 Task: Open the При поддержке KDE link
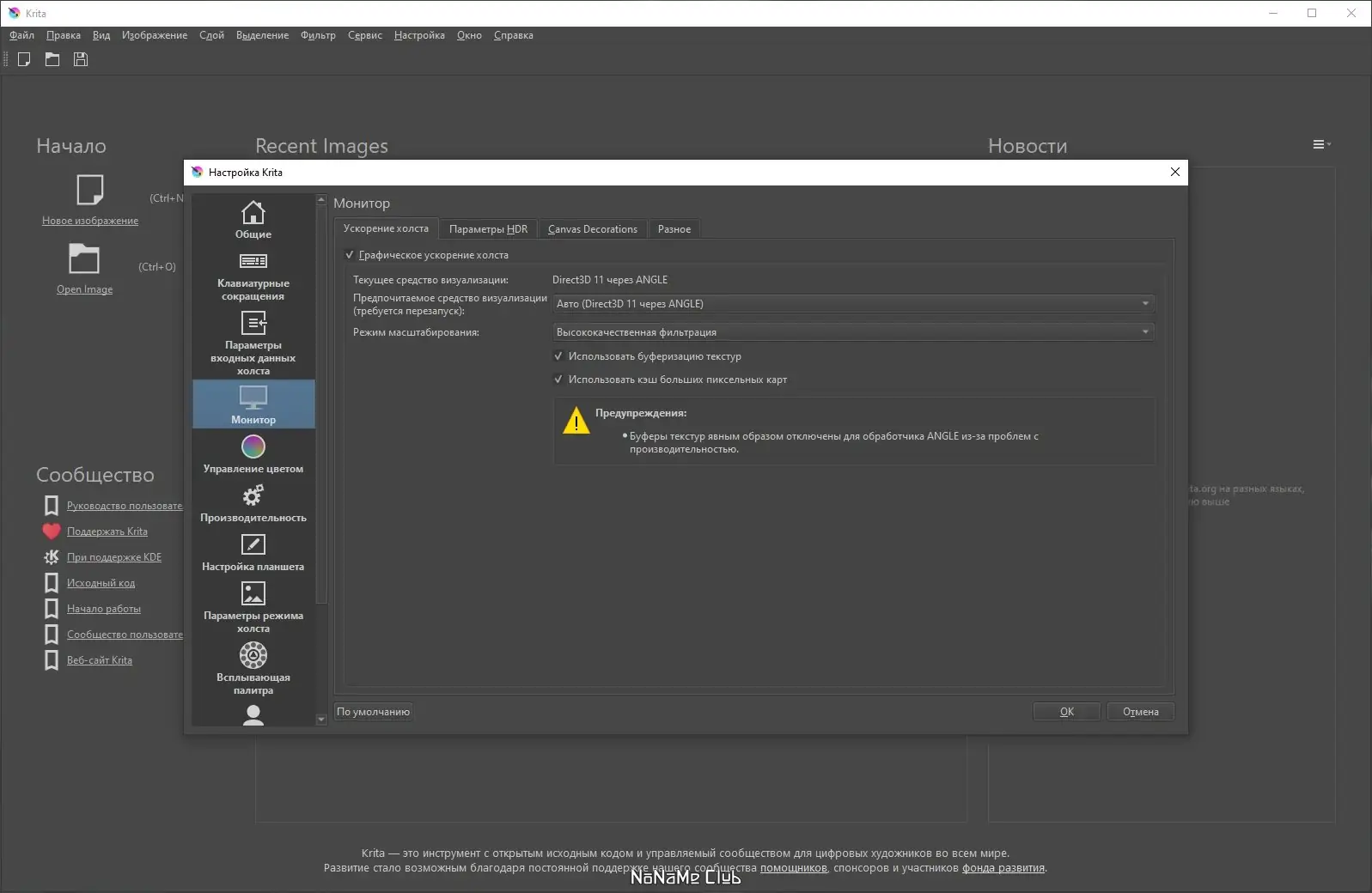[114, 557]
